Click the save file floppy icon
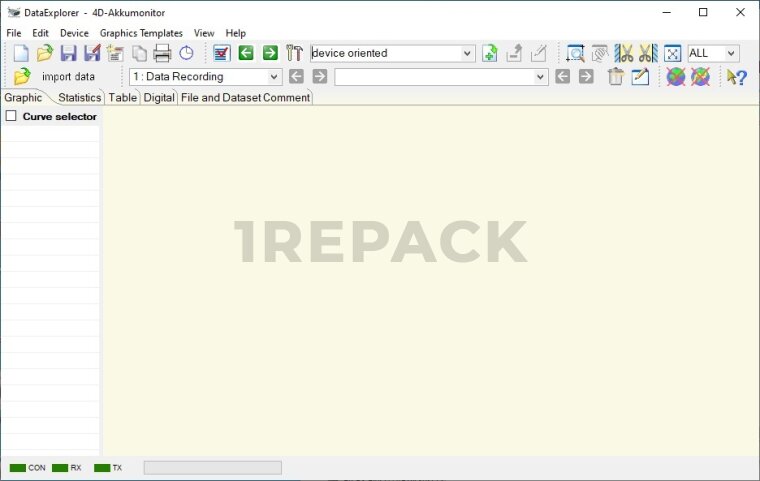This screenshot has width=760, height=481. (x=68, y=54)
